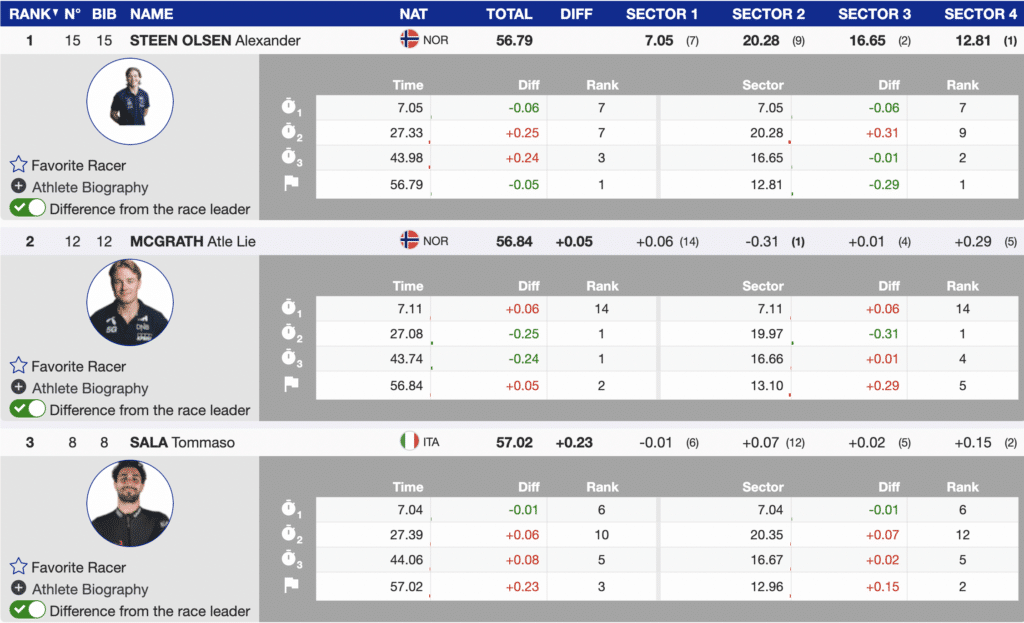This screenshot has width=1024, height=623.
Task: Click the Favorite Racer star for Sala
Action: coord(18,567)
